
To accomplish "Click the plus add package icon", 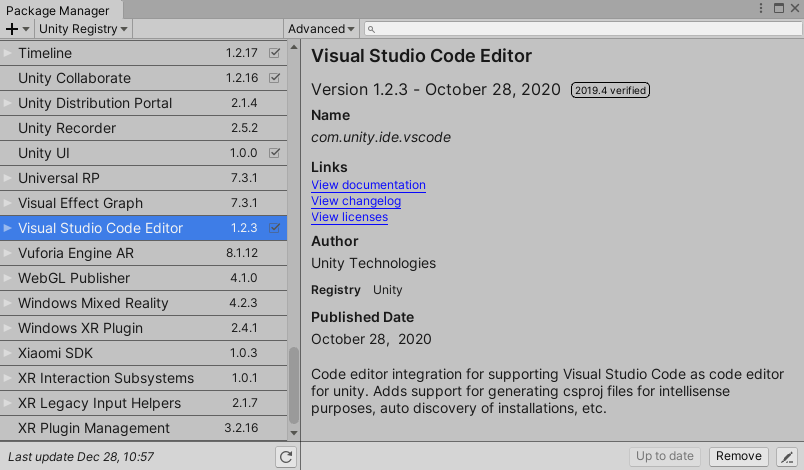I will point(12,29).
